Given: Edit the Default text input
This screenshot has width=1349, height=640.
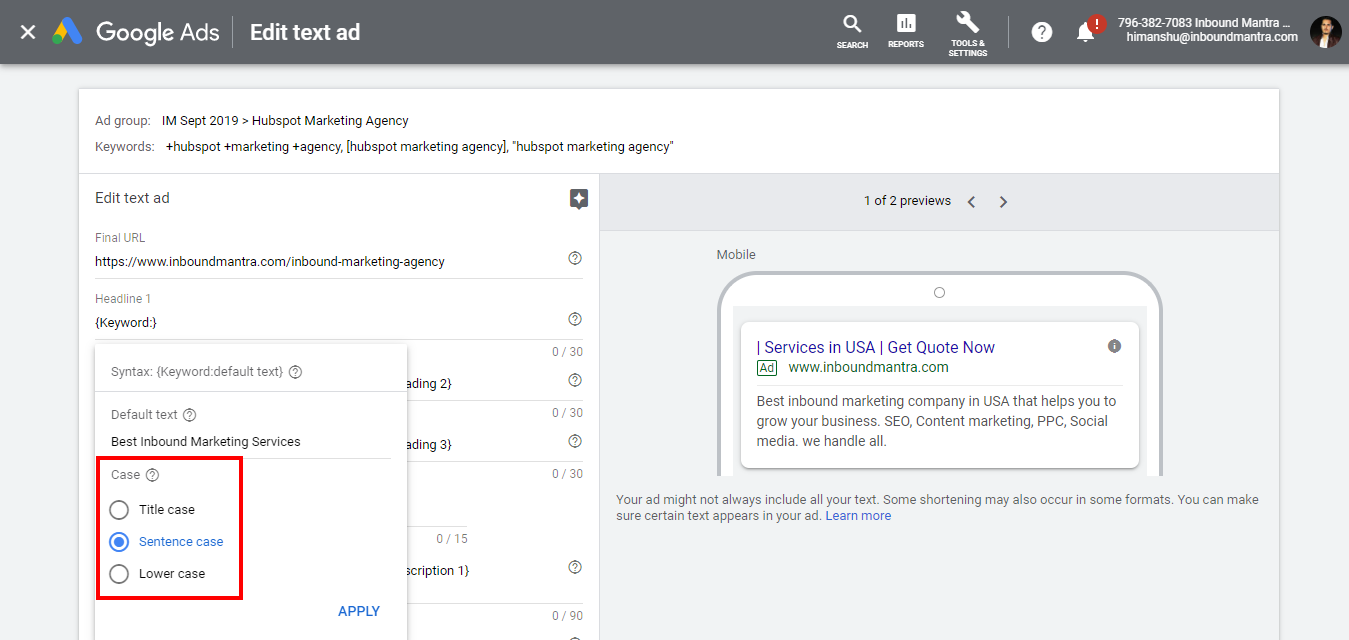Looking at the screenshot, I should pyautogui.click(x=251, y=441).
